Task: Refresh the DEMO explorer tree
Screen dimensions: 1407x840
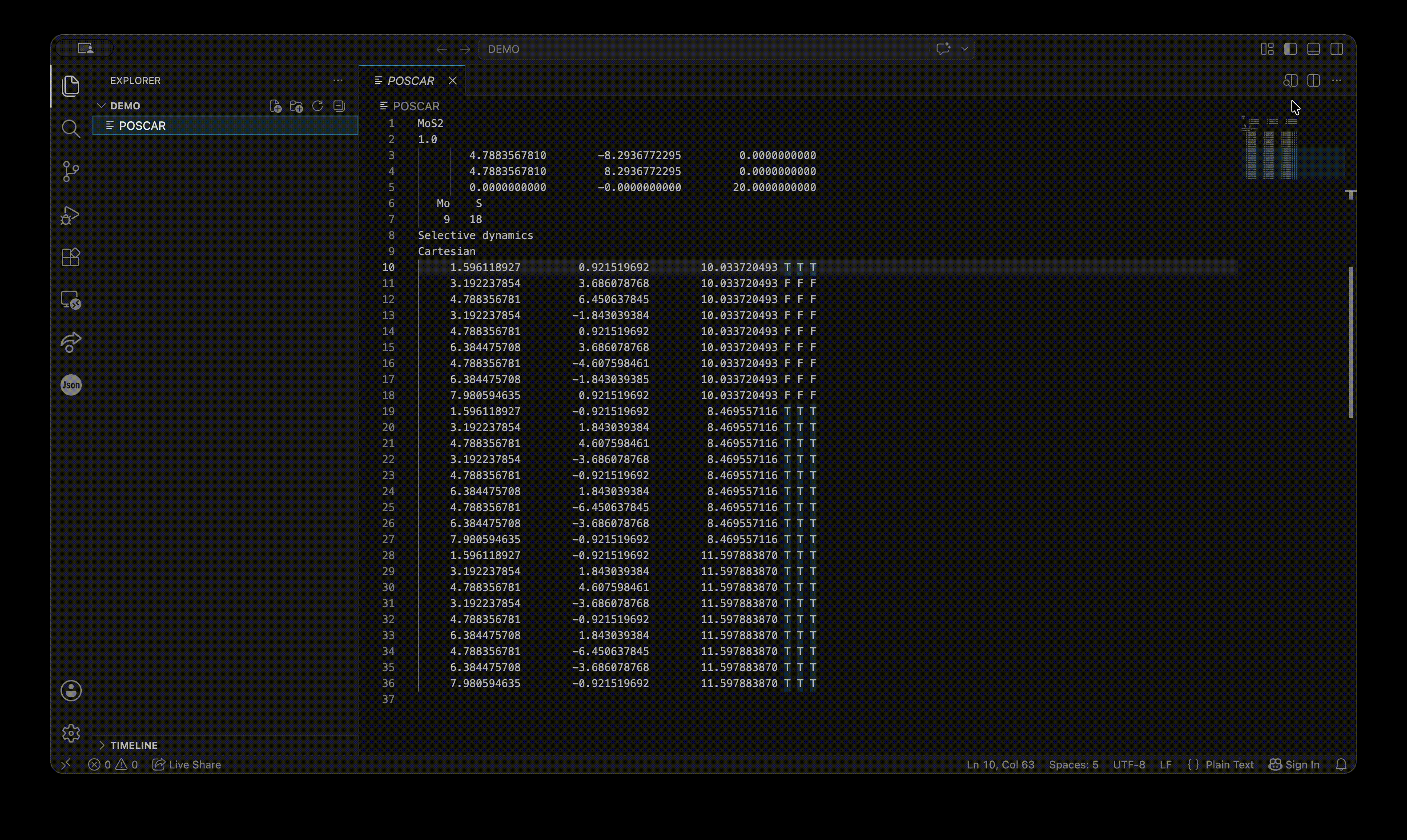Action: point(318,106)
